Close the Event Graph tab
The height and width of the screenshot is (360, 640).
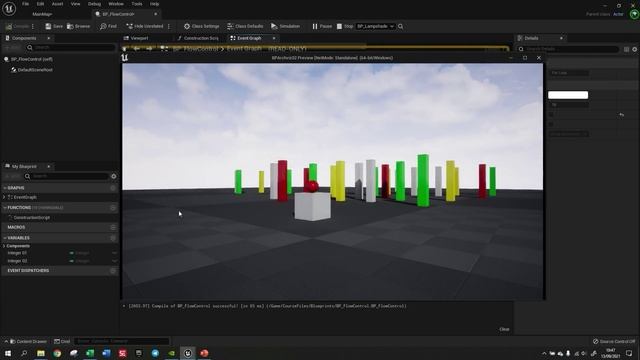click(274, 38)
